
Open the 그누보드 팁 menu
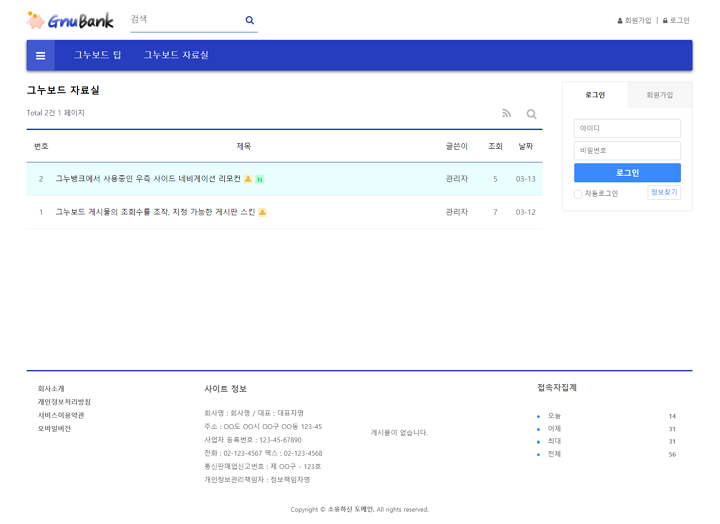click(97, 56)
